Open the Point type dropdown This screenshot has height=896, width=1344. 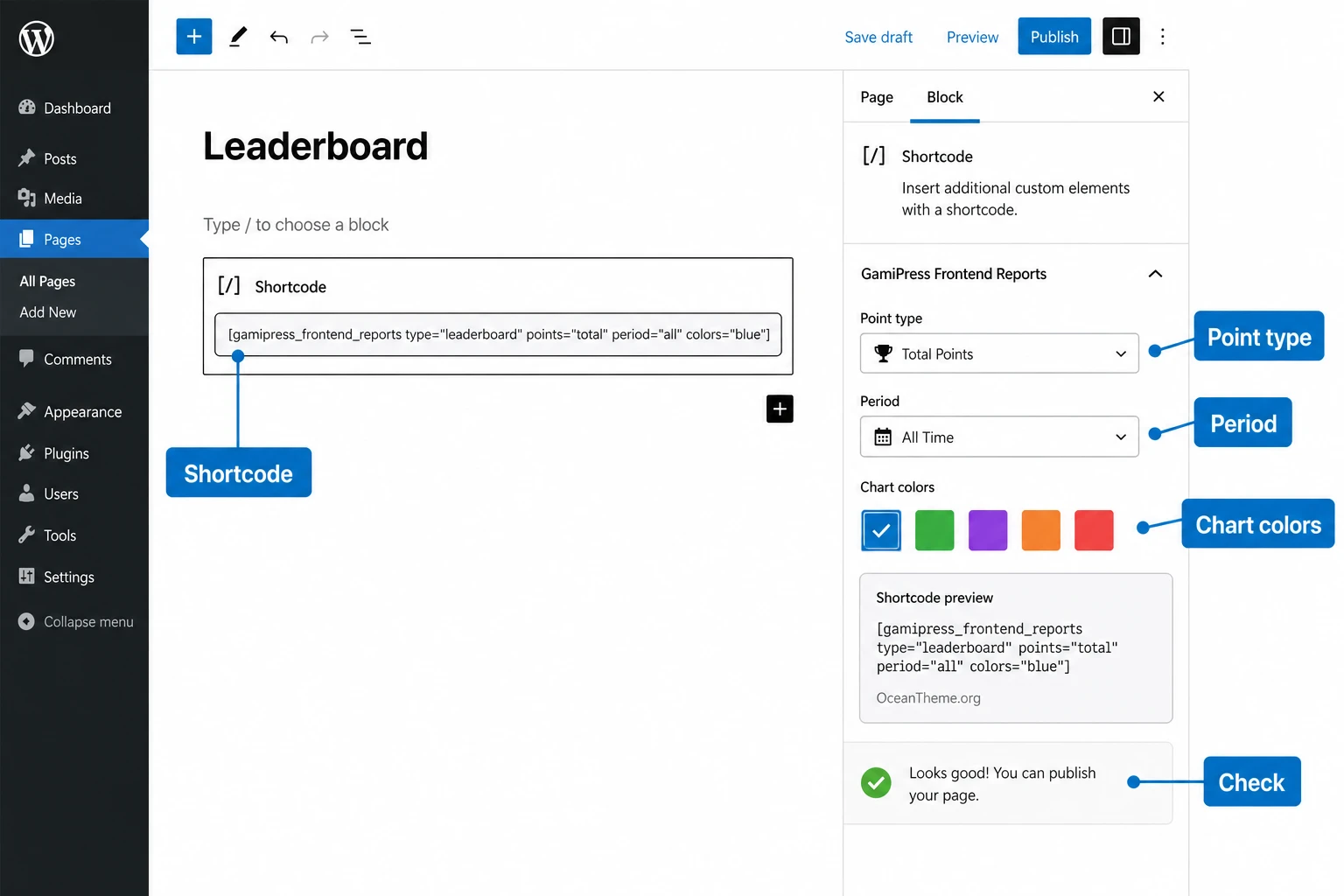tap(999, 353)
